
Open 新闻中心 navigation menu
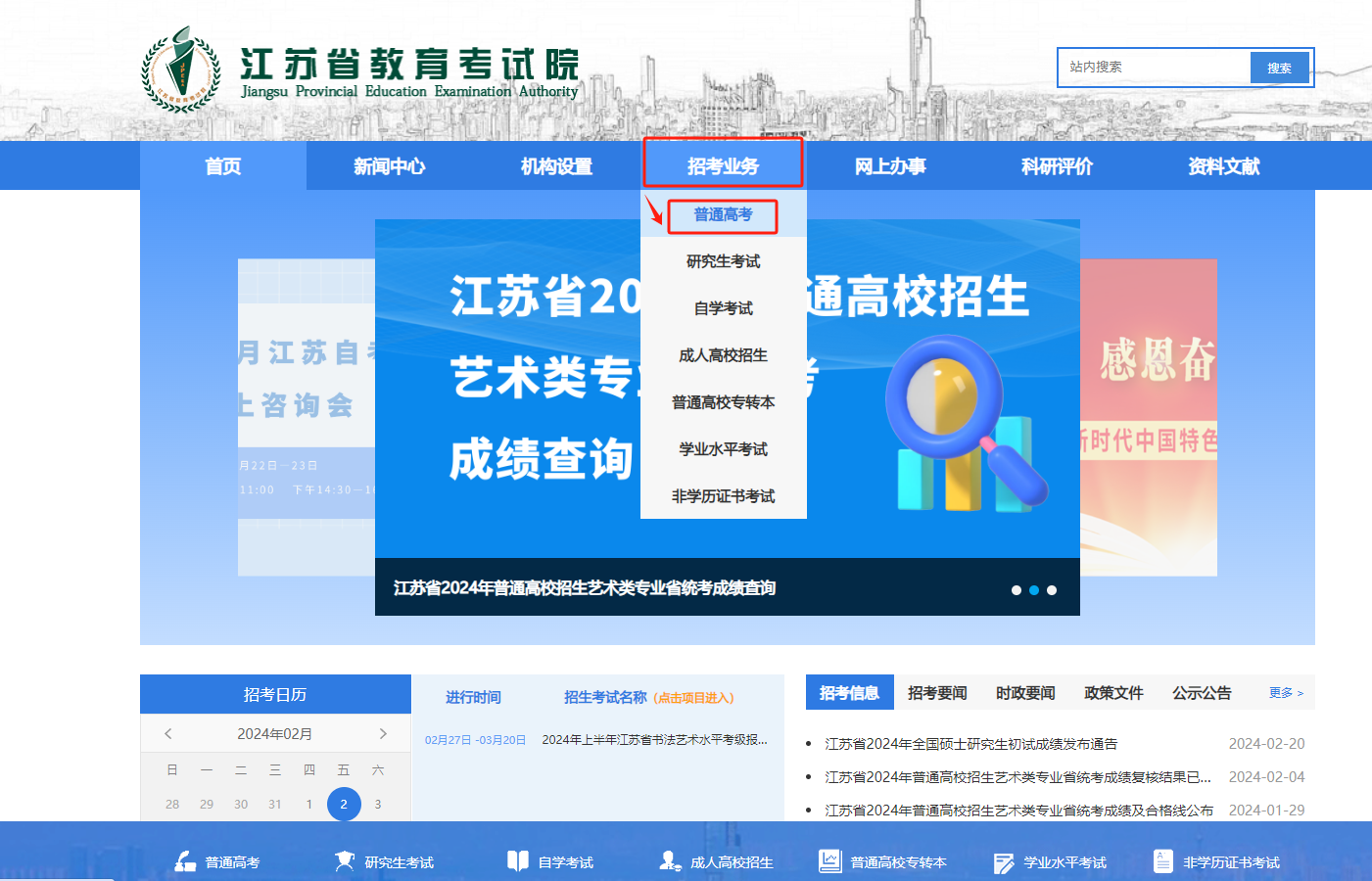tap(390, 165)
